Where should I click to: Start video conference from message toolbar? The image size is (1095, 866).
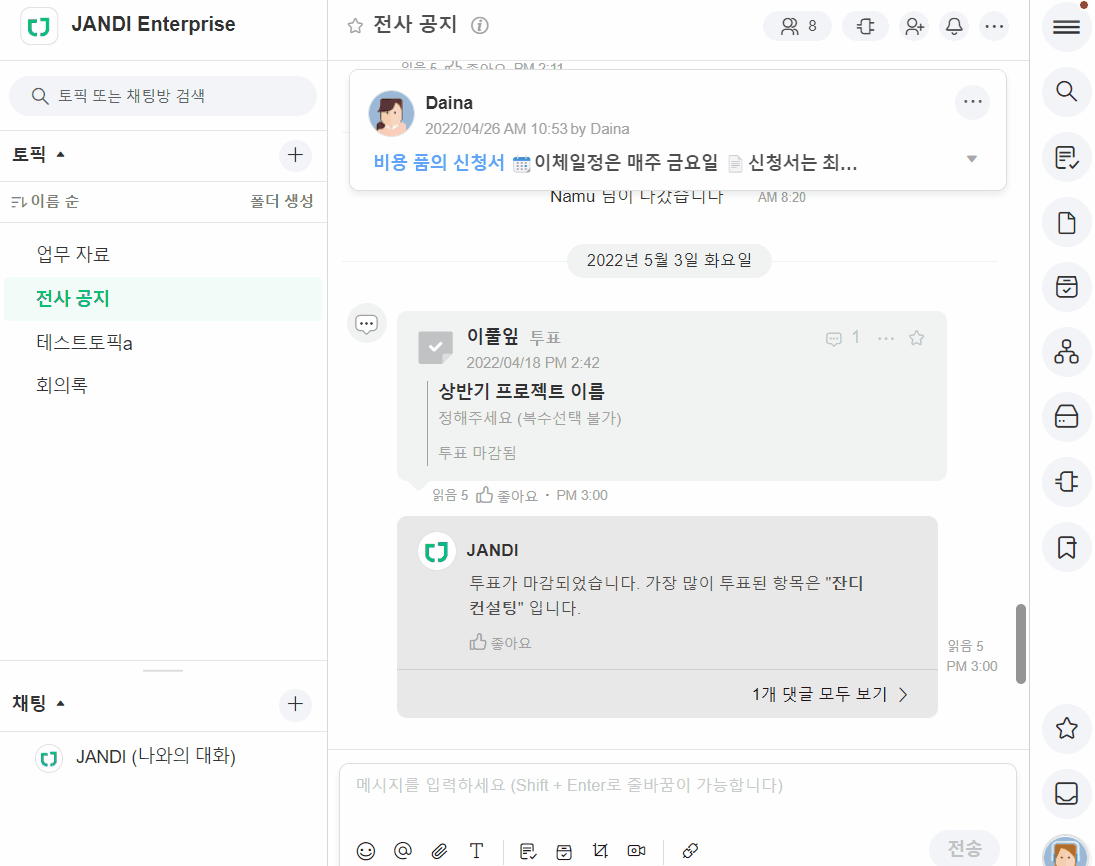636,851
